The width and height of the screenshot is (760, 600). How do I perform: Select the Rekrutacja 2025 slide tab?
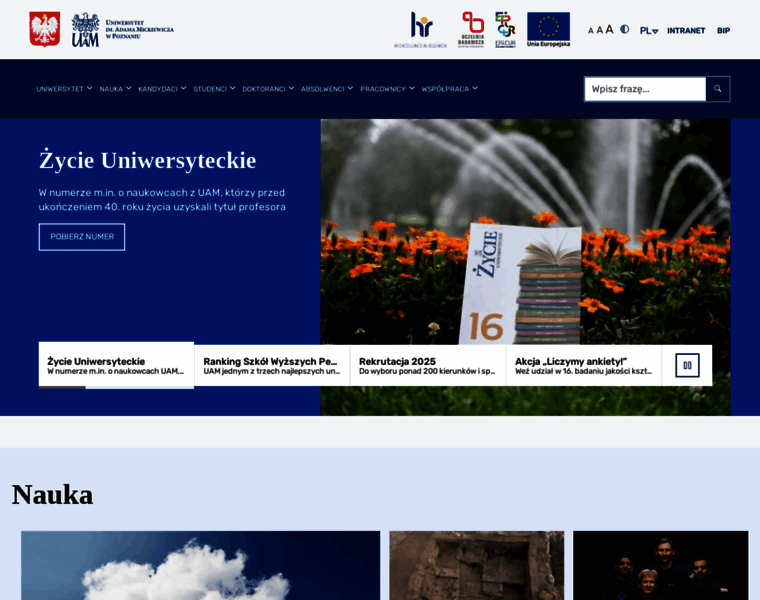(x=428, y=365)
